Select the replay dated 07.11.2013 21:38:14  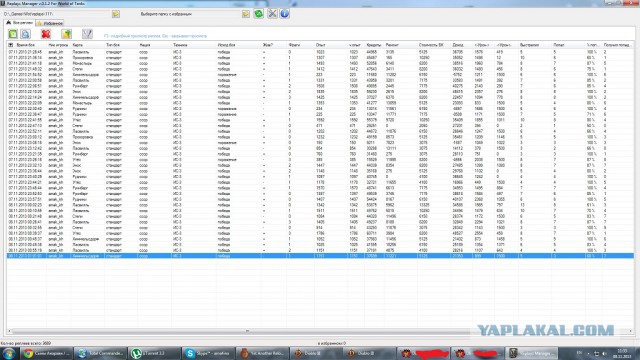pyautogui.click(x=320, y=58)
